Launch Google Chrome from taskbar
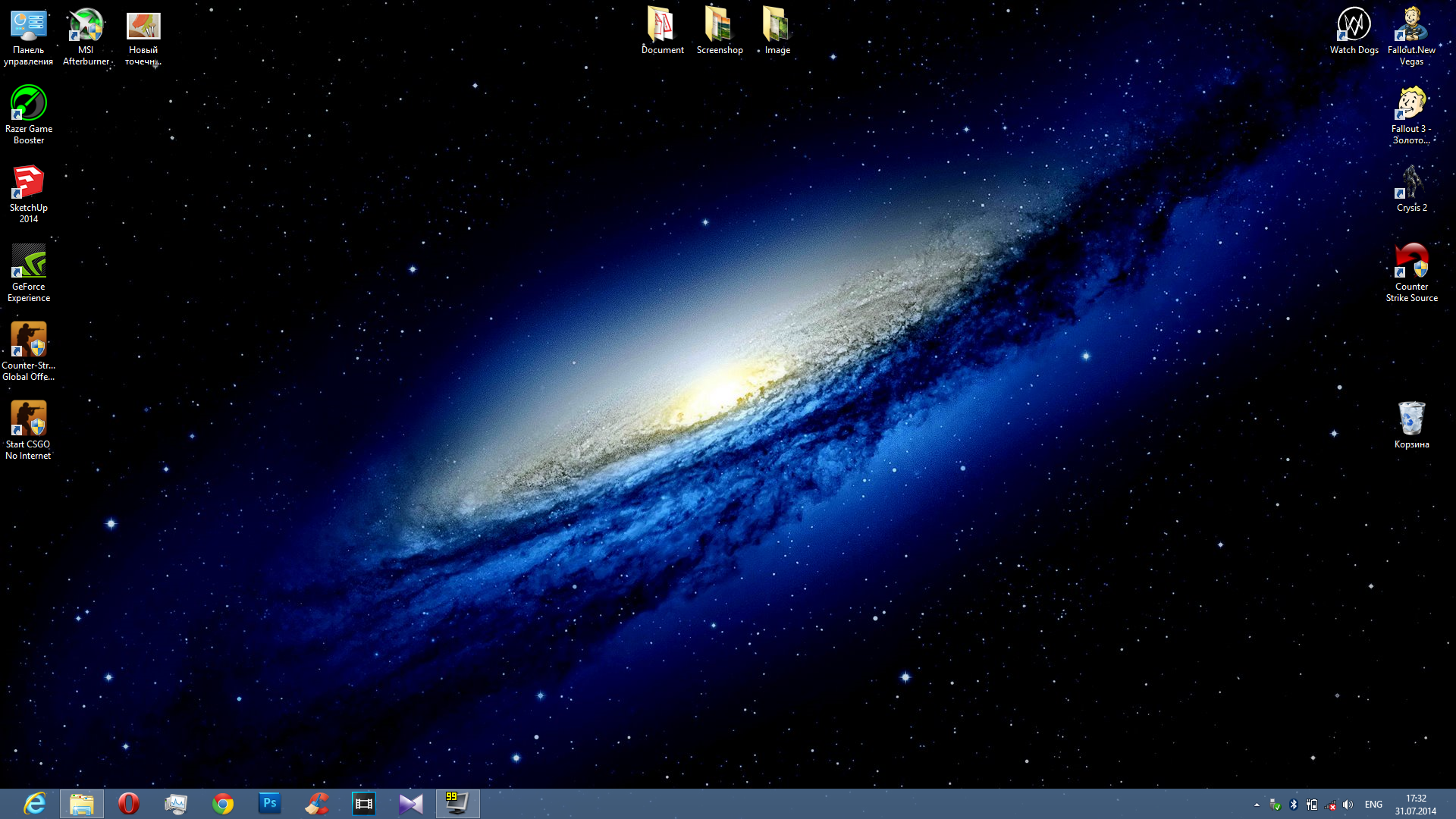Screen dimensions: 1456x819 point(223,804)
